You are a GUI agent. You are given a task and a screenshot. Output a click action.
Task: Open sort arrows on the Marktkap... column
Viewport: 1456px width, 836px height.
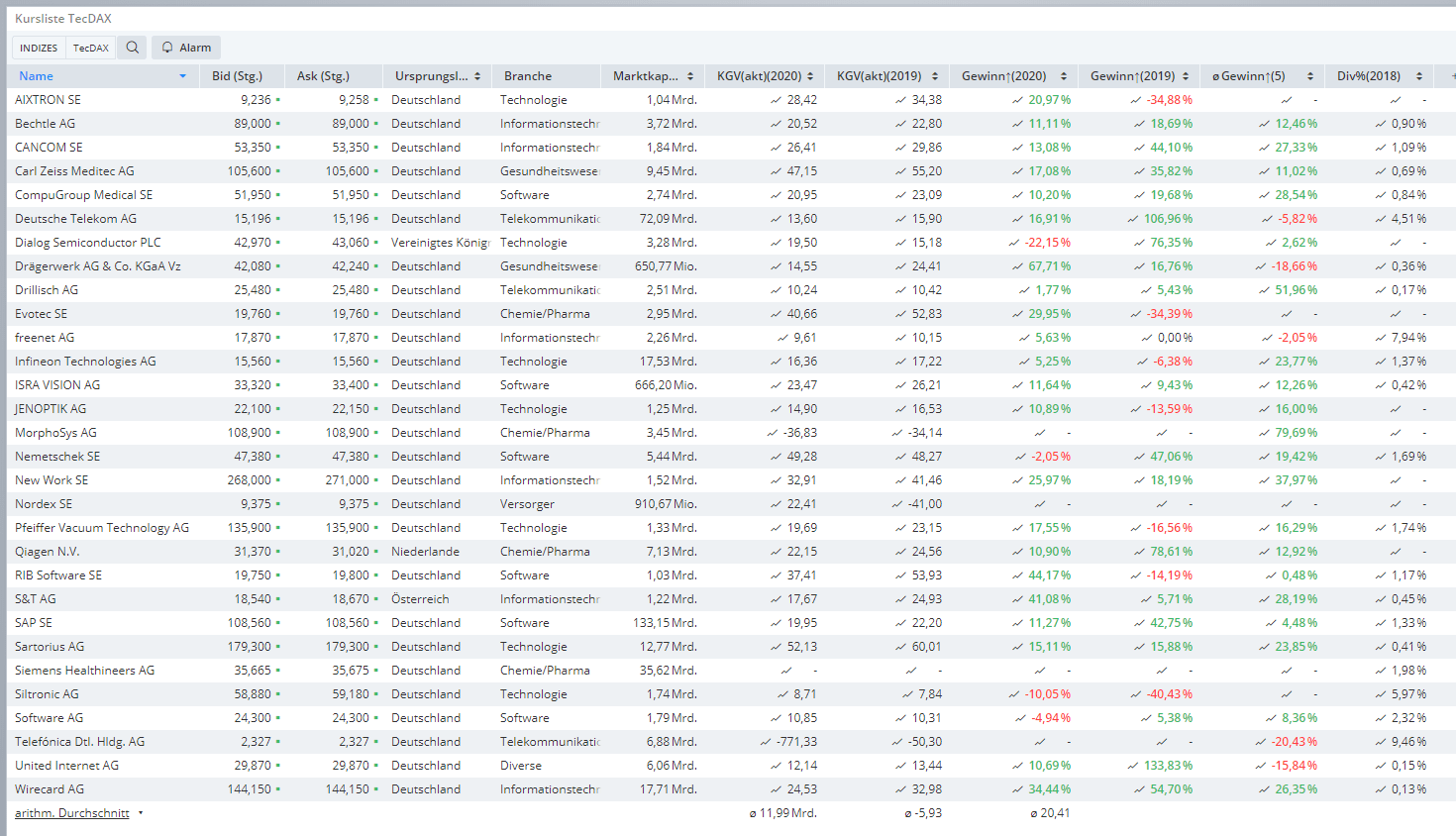690,76
